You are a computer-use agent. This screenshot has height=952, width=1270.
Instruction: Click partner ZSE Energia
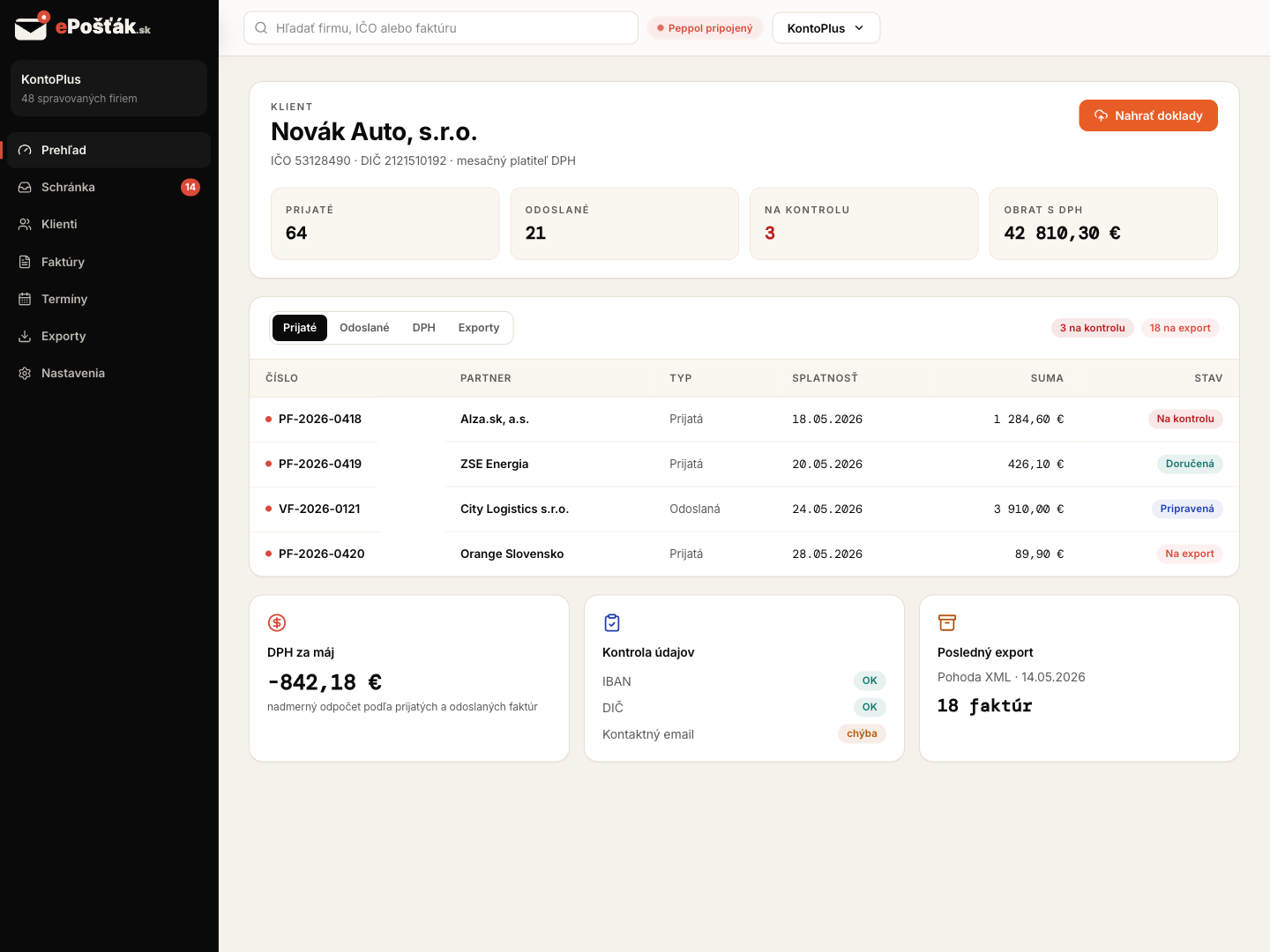tap(495, 464)
